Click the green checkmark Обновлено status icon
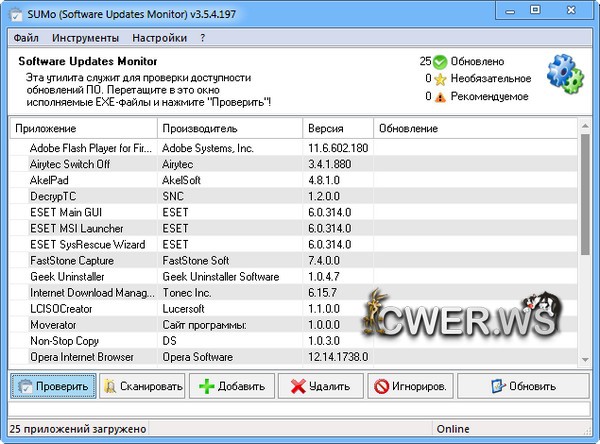Viewport: 600px width, 444px height. click(x=441, y=61)
